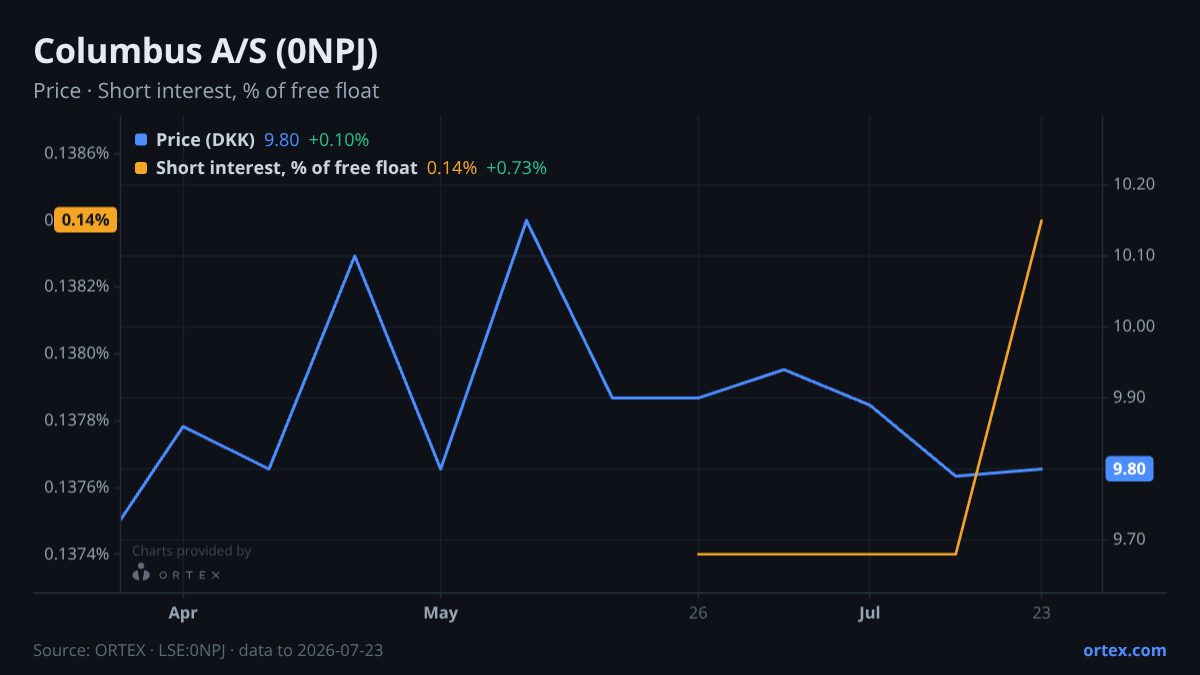The width and height of the screenshot is (1200, 675).
Task: Click the 0.1380% left axis label
Action: (x=76, y=353)
